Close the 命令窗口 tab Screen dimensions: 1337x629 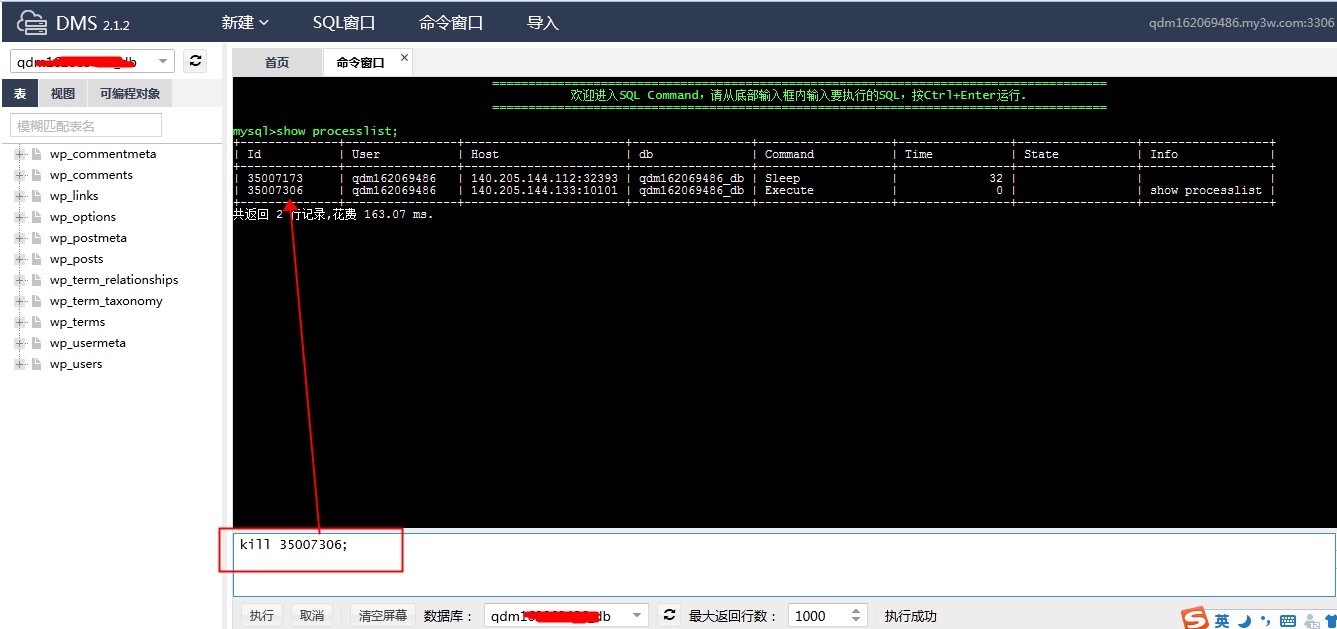coord(404,58)
